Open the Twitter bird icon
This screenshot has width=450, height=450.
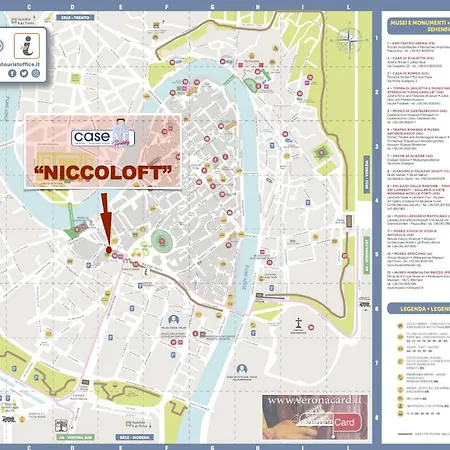tap(24, 73)
